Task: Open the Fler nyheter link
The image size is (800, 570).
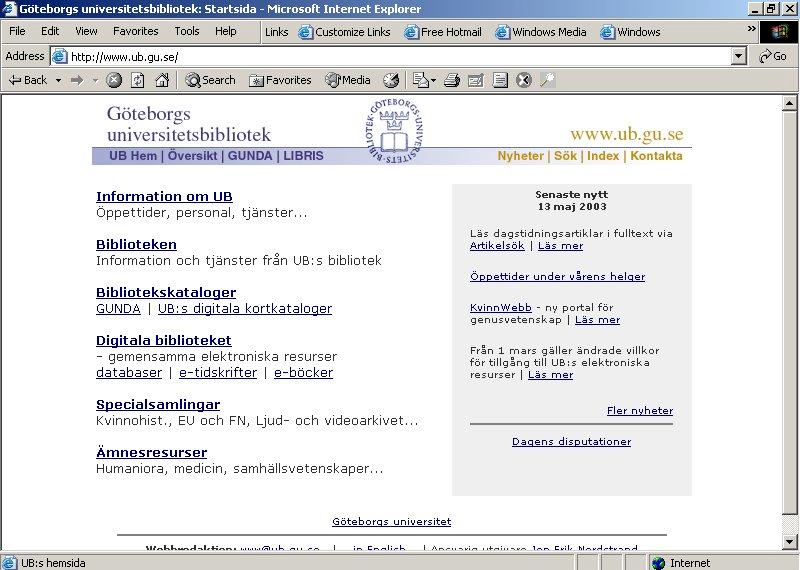Action: pyautogui.click(x=640, y=411)
